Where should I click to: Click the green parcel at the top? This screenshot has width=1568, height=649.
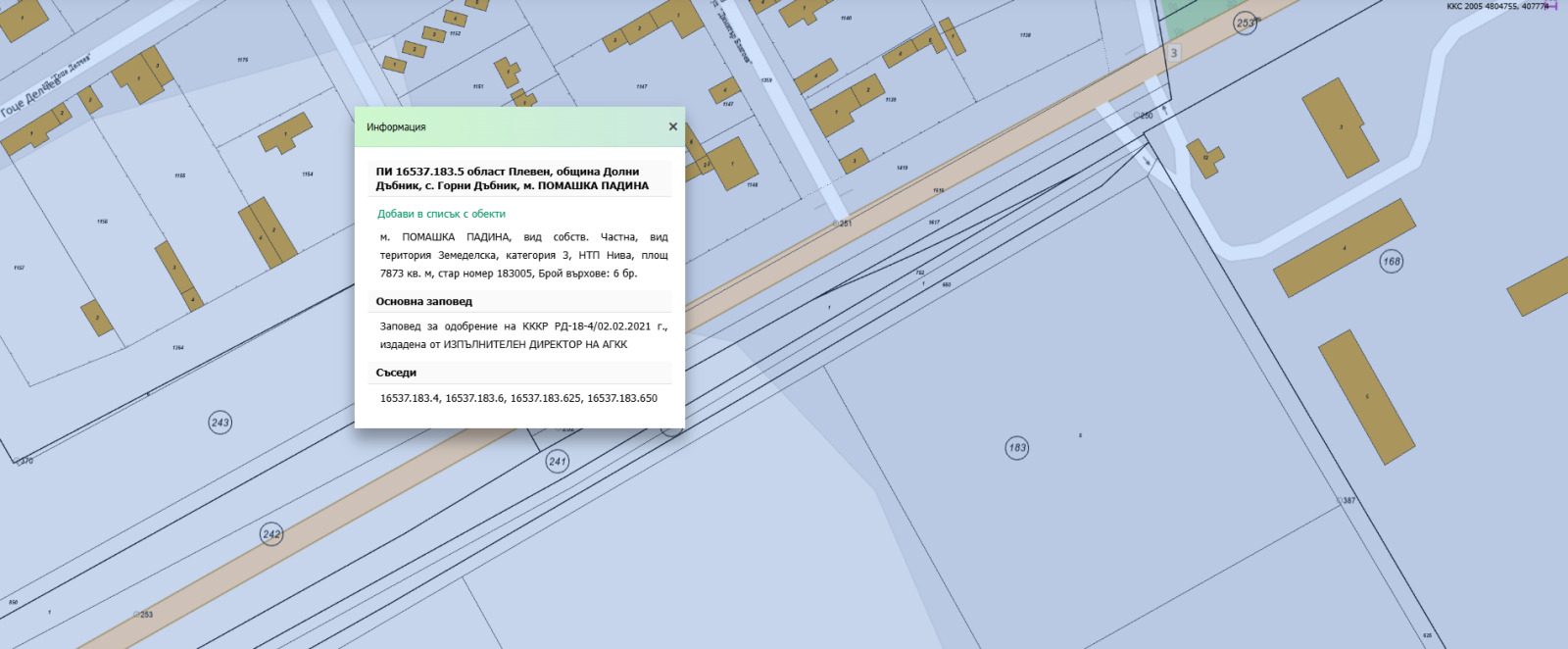point(1195,17)
